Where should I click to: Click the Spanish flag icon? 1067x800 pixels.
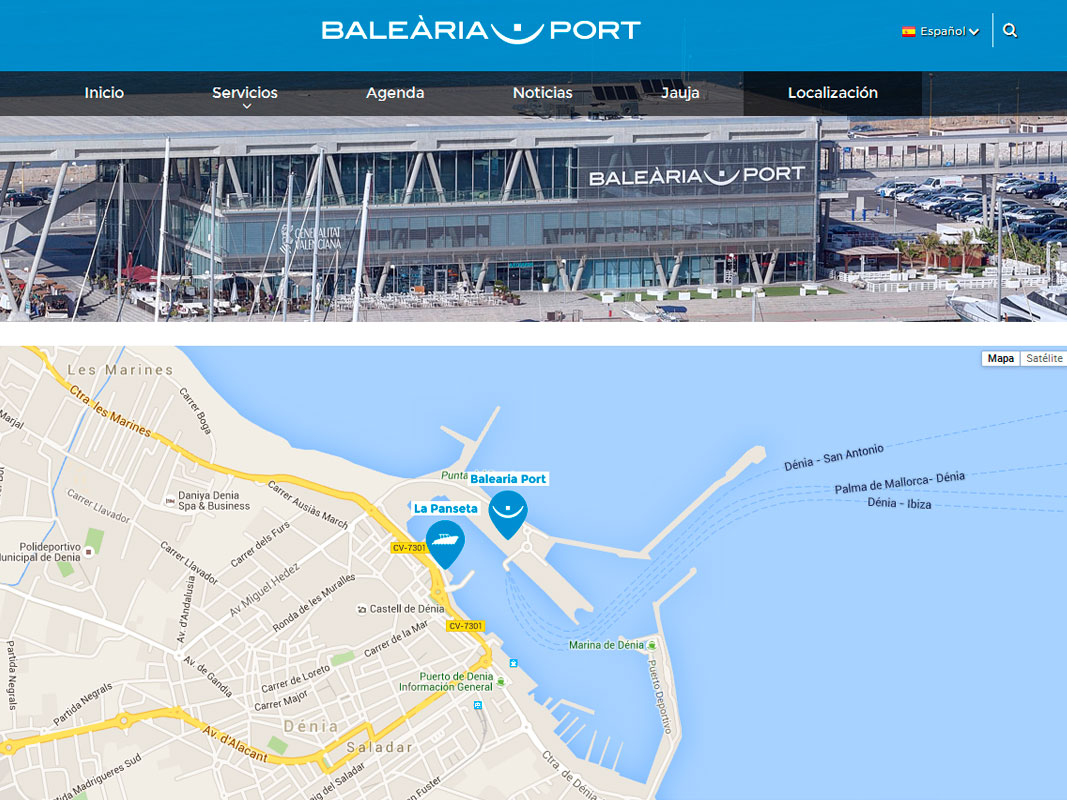click(x=908, y=31)
